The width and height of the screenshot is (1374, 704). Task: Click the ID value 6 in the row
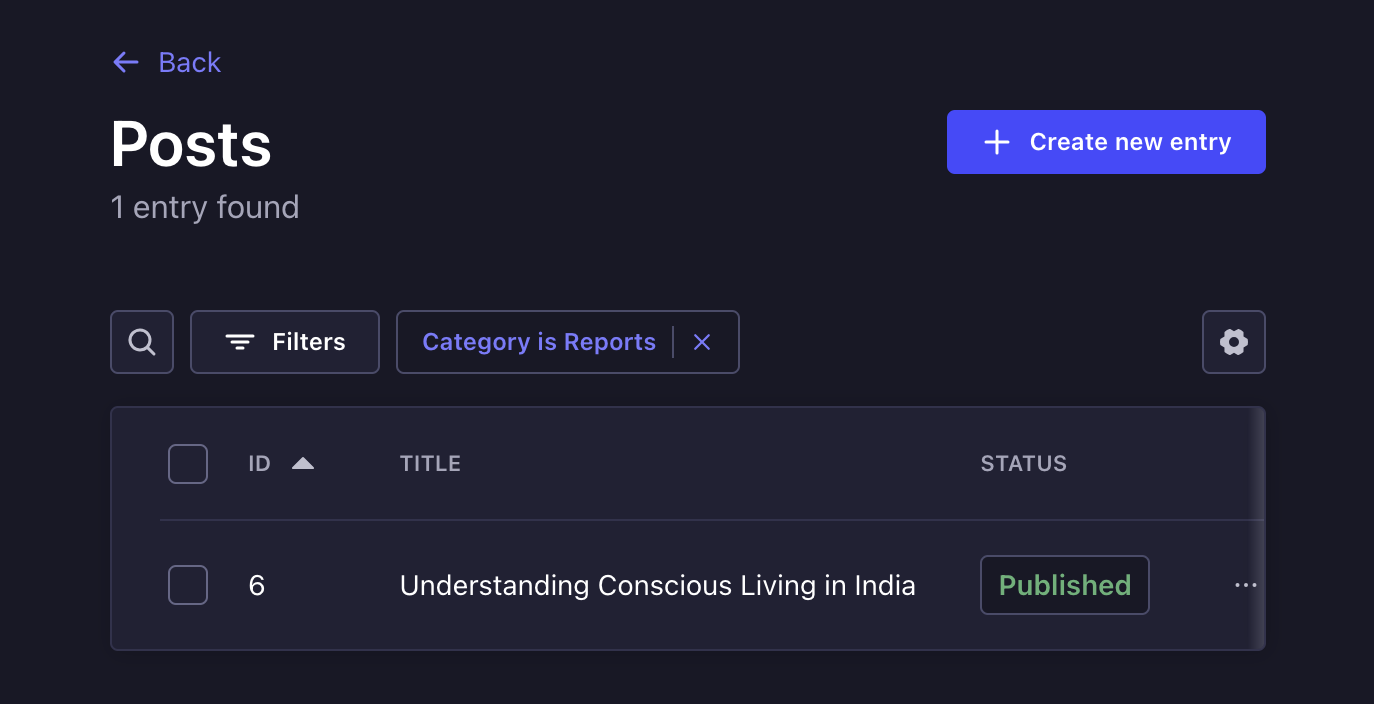[257, 585]
